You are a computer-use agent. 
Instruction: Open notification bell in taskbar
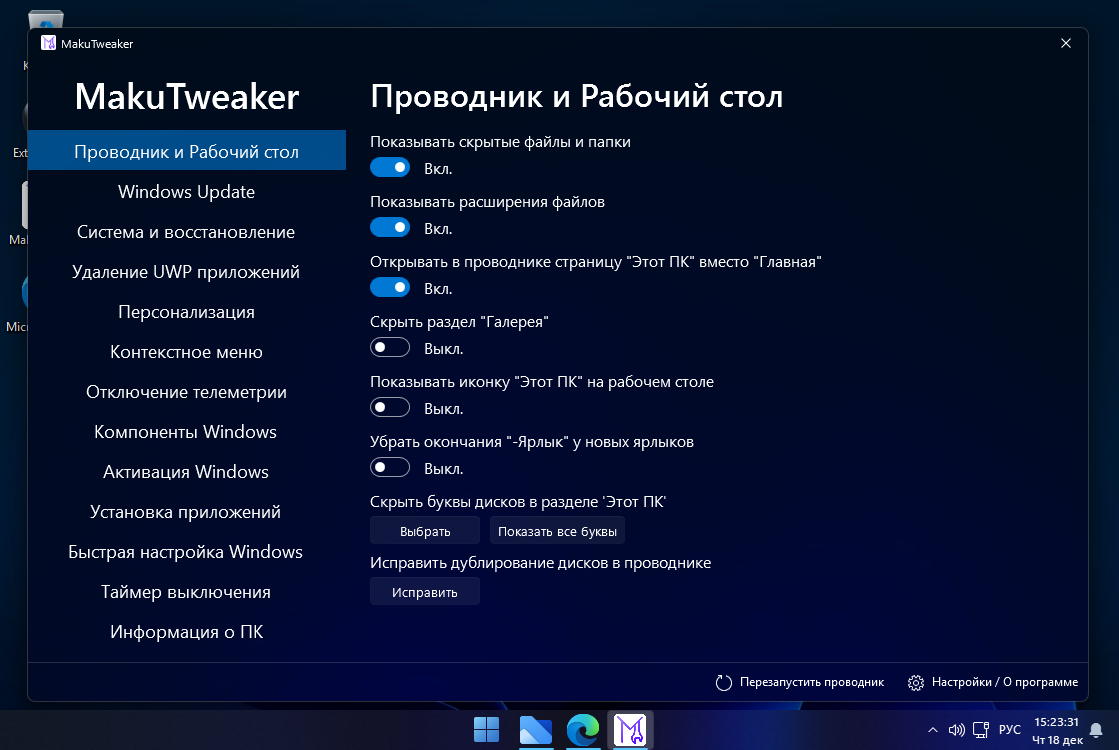pyautogui.click(x=1096, y=730)
